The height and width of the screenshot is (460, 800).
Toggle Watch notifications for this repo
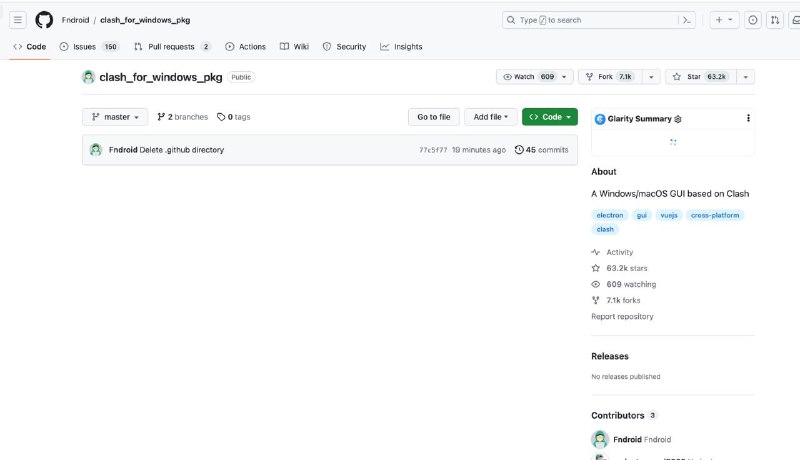528,77
